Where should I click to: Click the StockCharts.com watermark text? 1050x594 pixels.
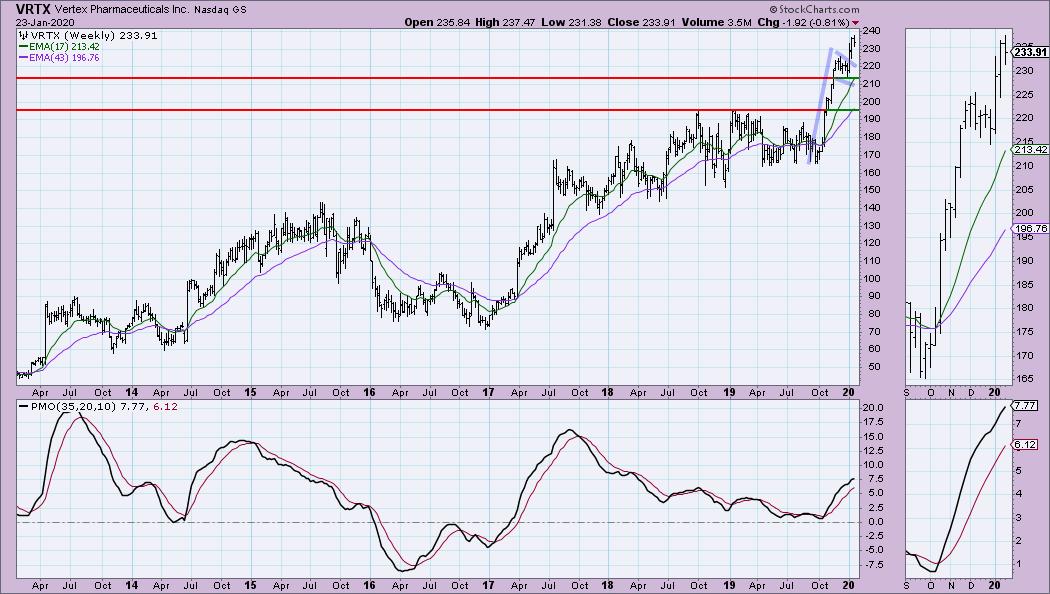click(x=814, y=9)
